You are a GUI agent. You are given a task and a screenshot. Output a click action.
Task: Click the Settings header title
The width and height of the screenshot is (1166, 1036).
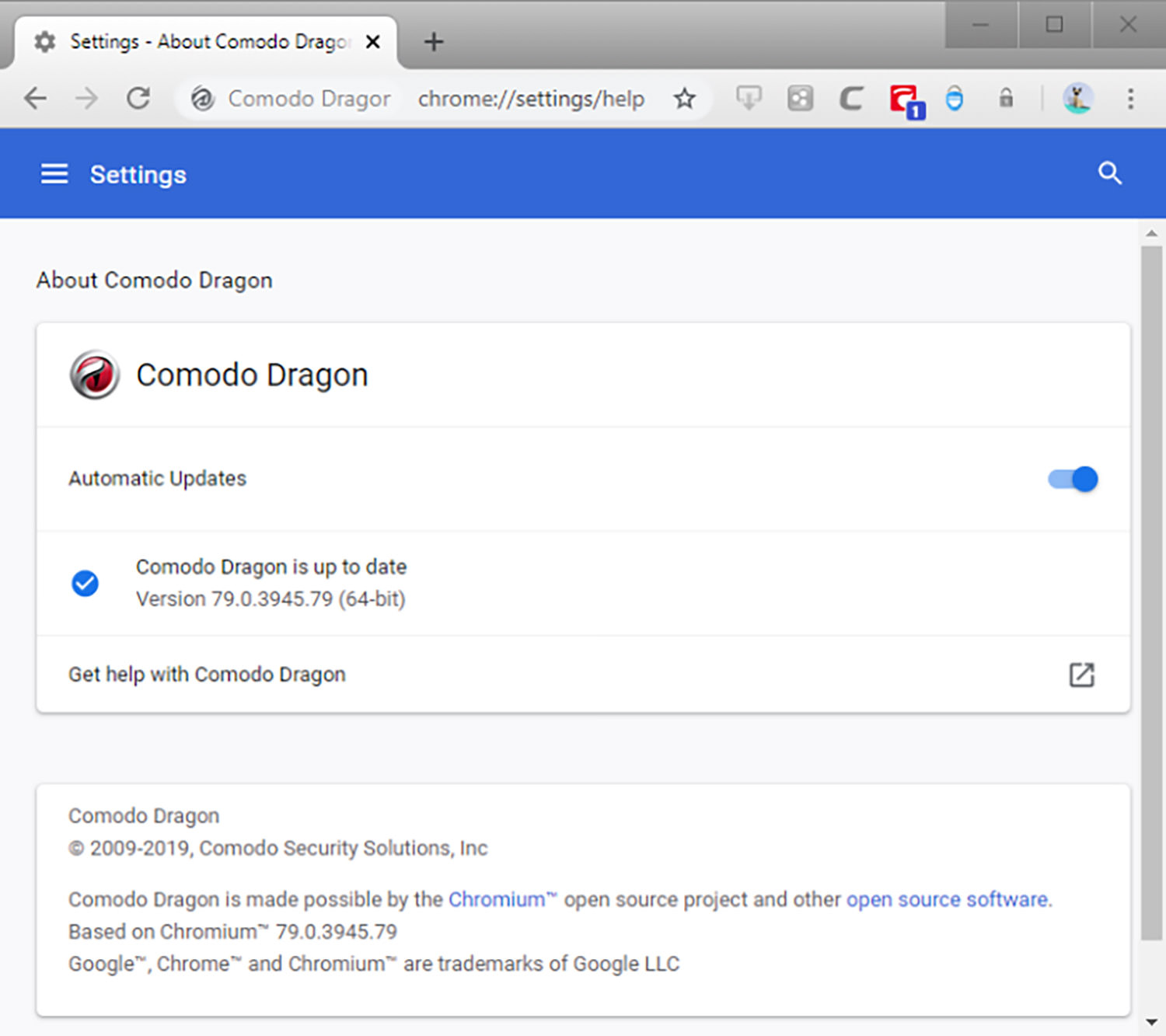tap(138, 175)
